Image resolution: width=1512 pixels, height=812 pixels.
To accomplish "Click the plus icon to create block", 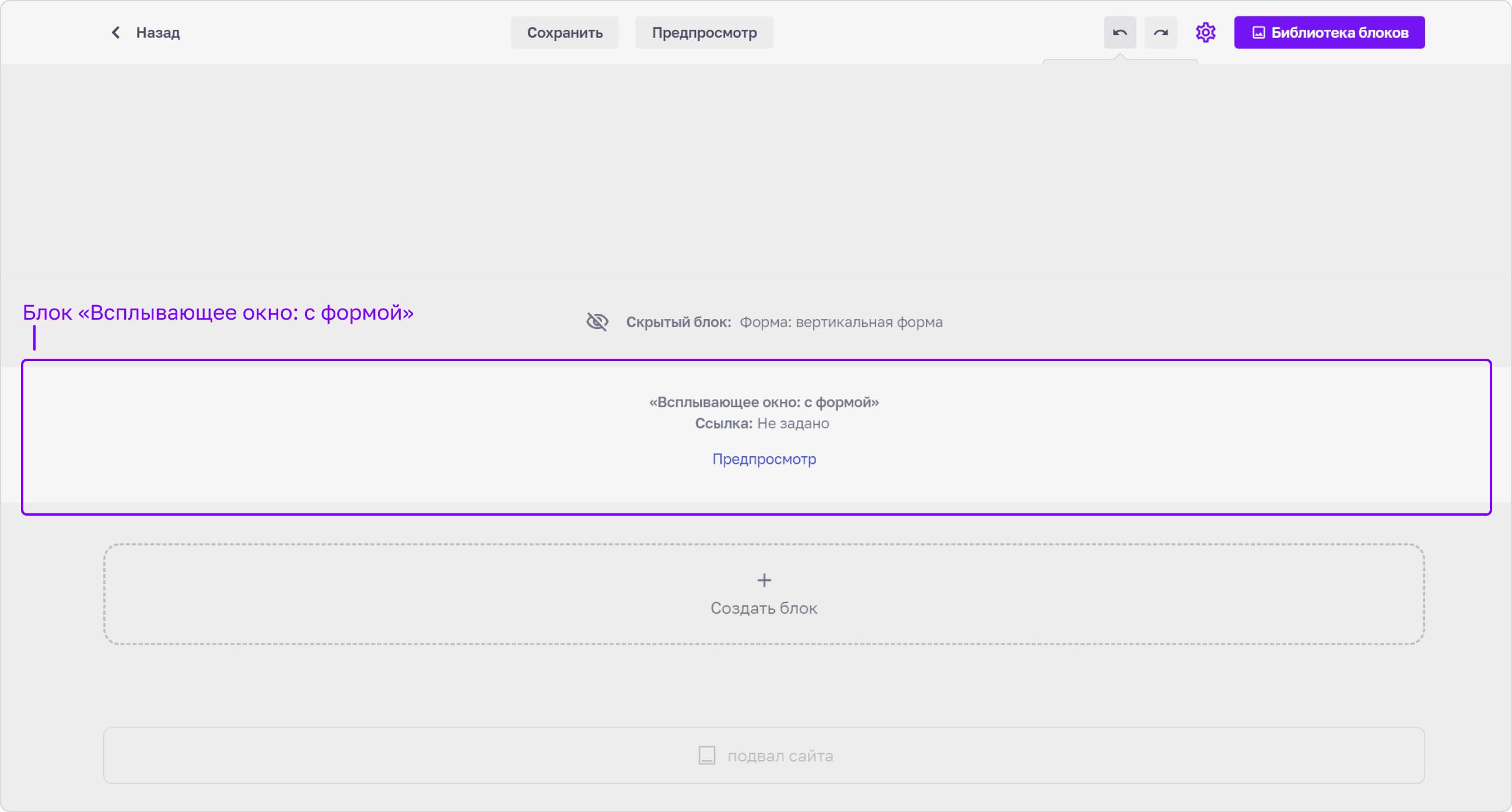I will point(764,580).
